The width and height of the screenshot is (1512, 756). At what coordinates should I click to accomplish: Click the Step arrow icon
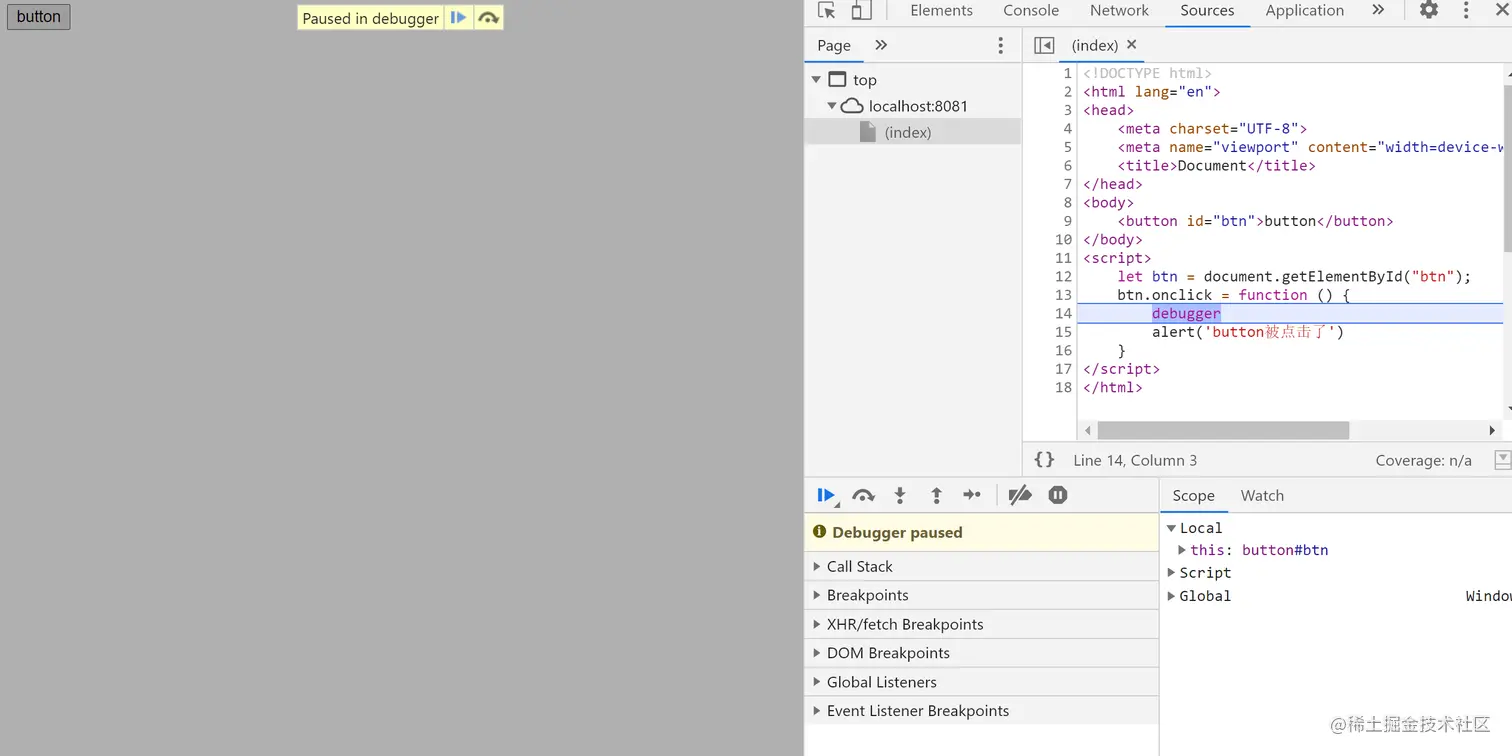pyautogui.click(x=972, y=495)
